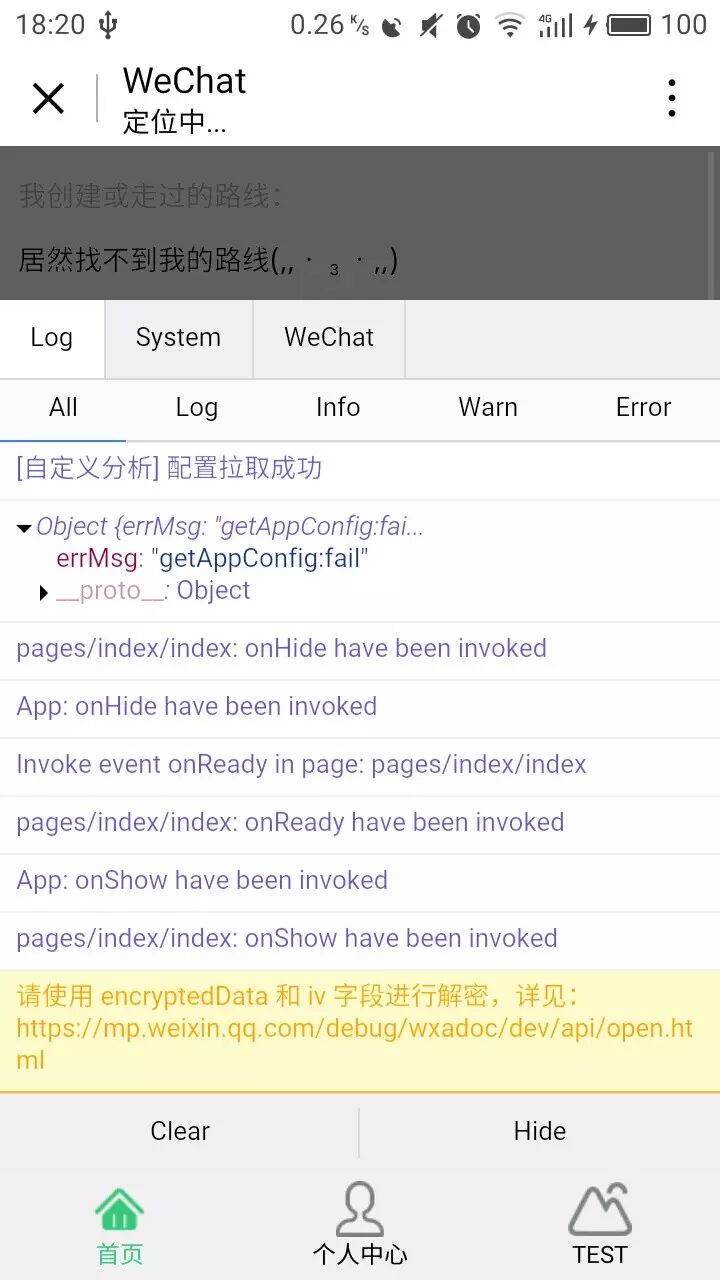This screenshot has width=720, height=1280.
Task: Select the All filter
Action: (x=63, y=408)
